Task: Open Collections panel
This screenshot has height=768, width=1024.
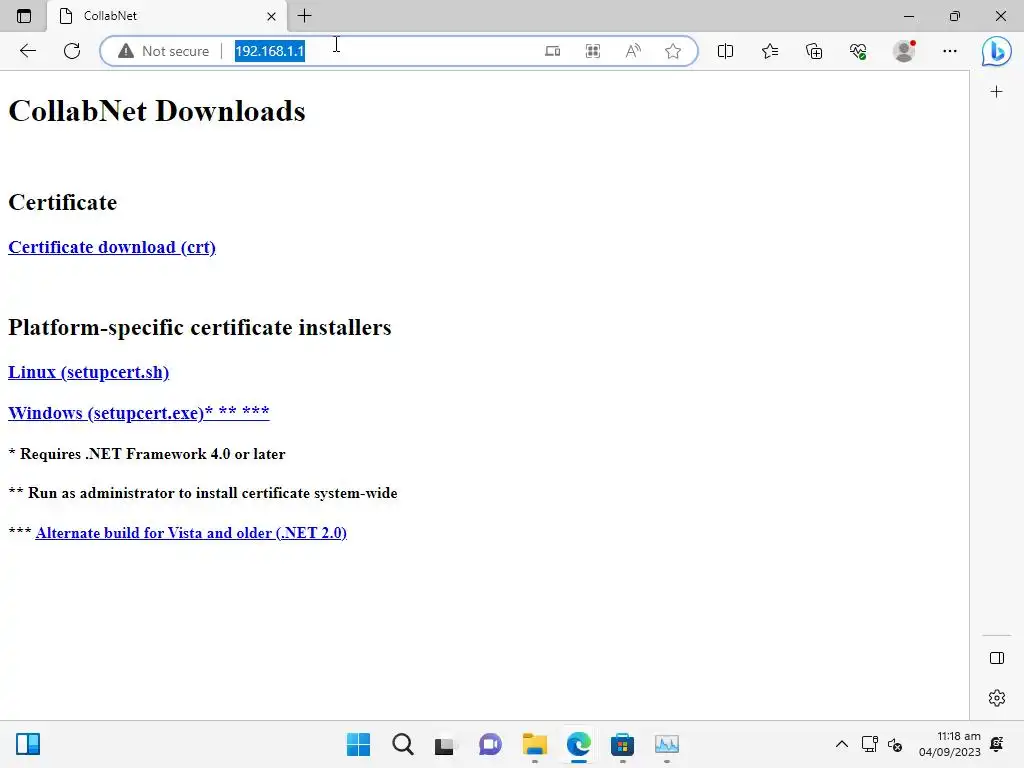Action: coord(814,51)
